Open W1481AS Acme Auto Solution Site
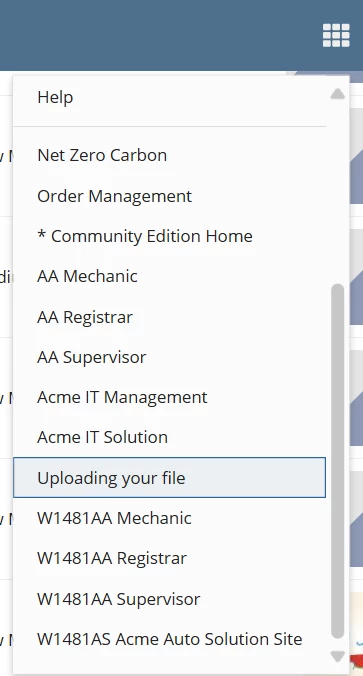Viewport: 363px width, 676px height. (x=169, y=638)
